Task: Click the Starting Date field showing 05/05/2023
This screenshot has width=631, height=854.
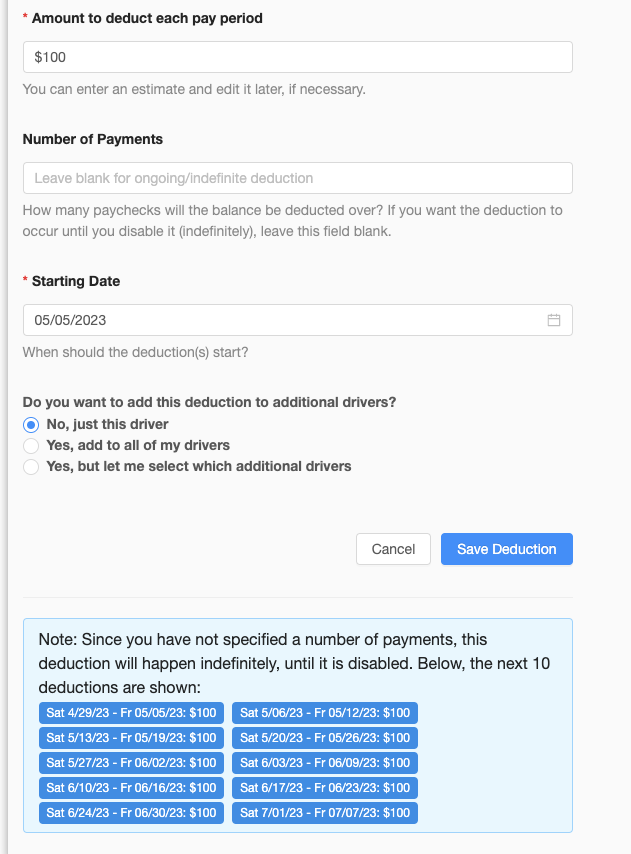Action: point(298,320)
